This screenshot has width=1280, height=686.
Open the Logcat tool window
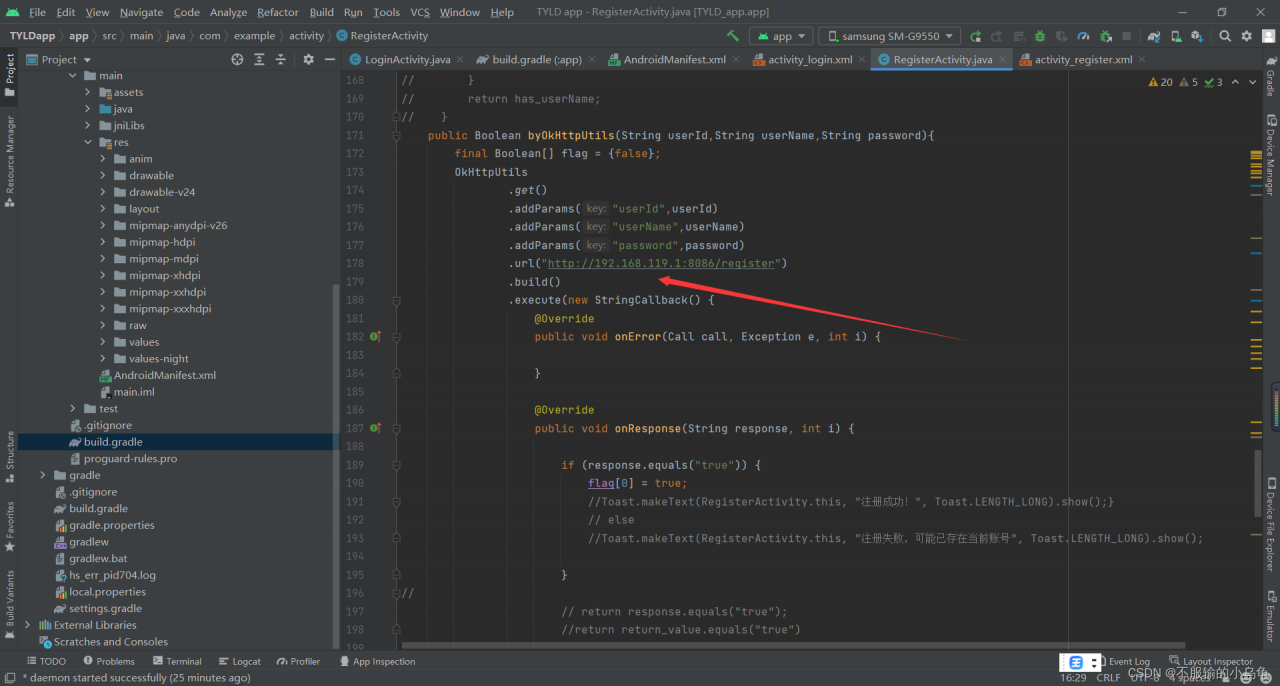tap(239, 661)
